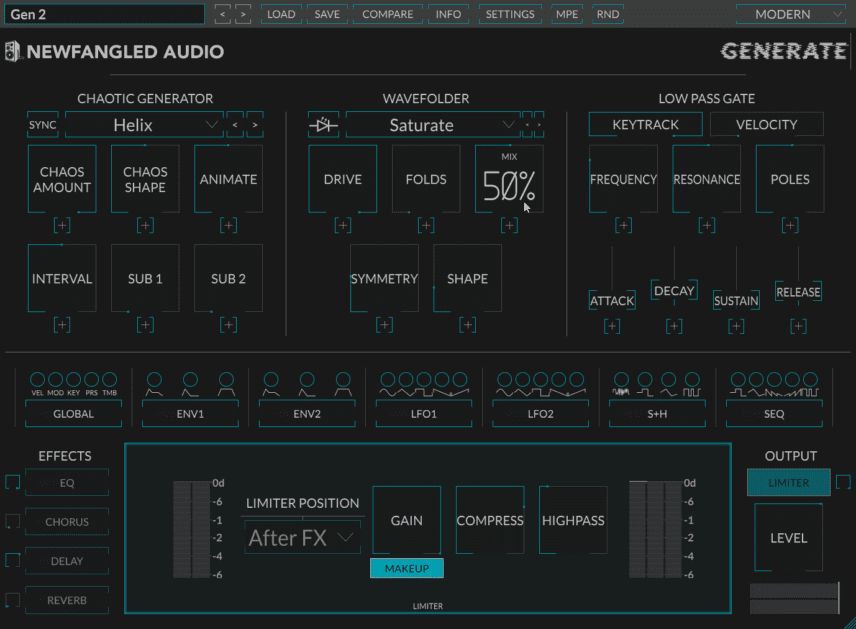This screenshot has height=629, width=856.
Task: Toggle the wavefolder diode icon button
Action: click(323, 125)
